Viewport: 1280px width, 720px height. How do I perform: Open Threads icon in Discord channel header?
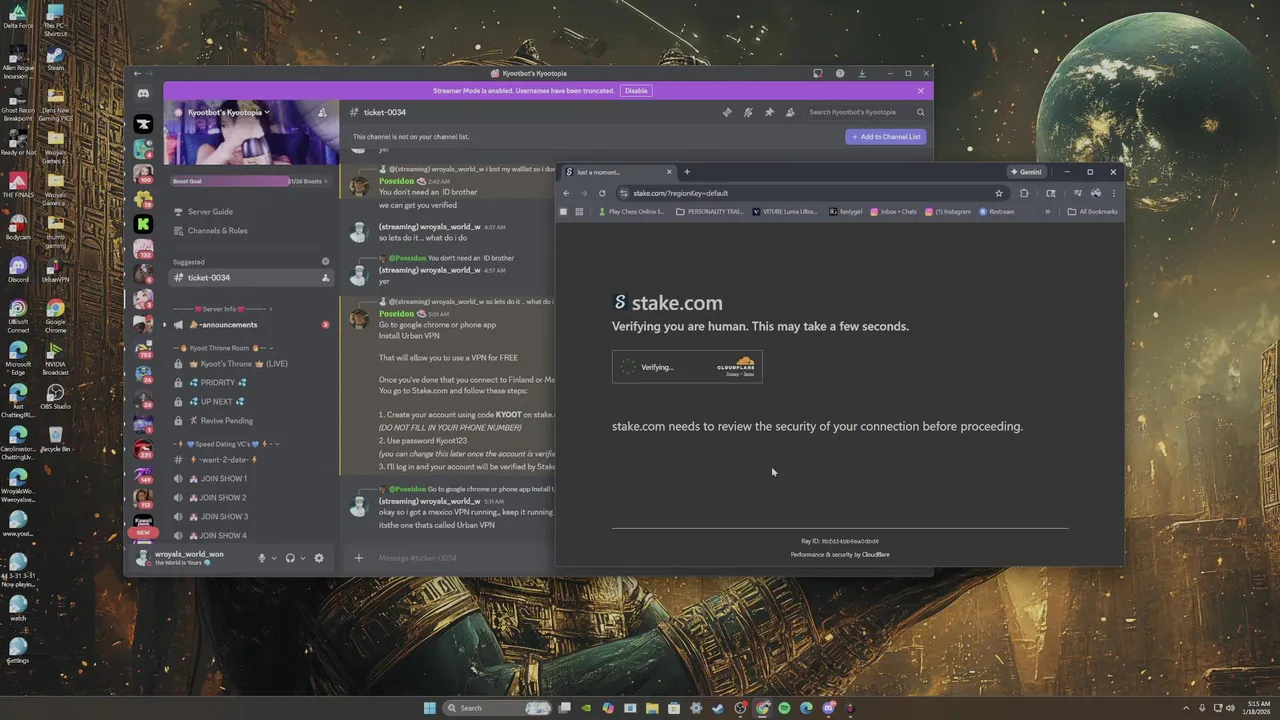point(727,112)
